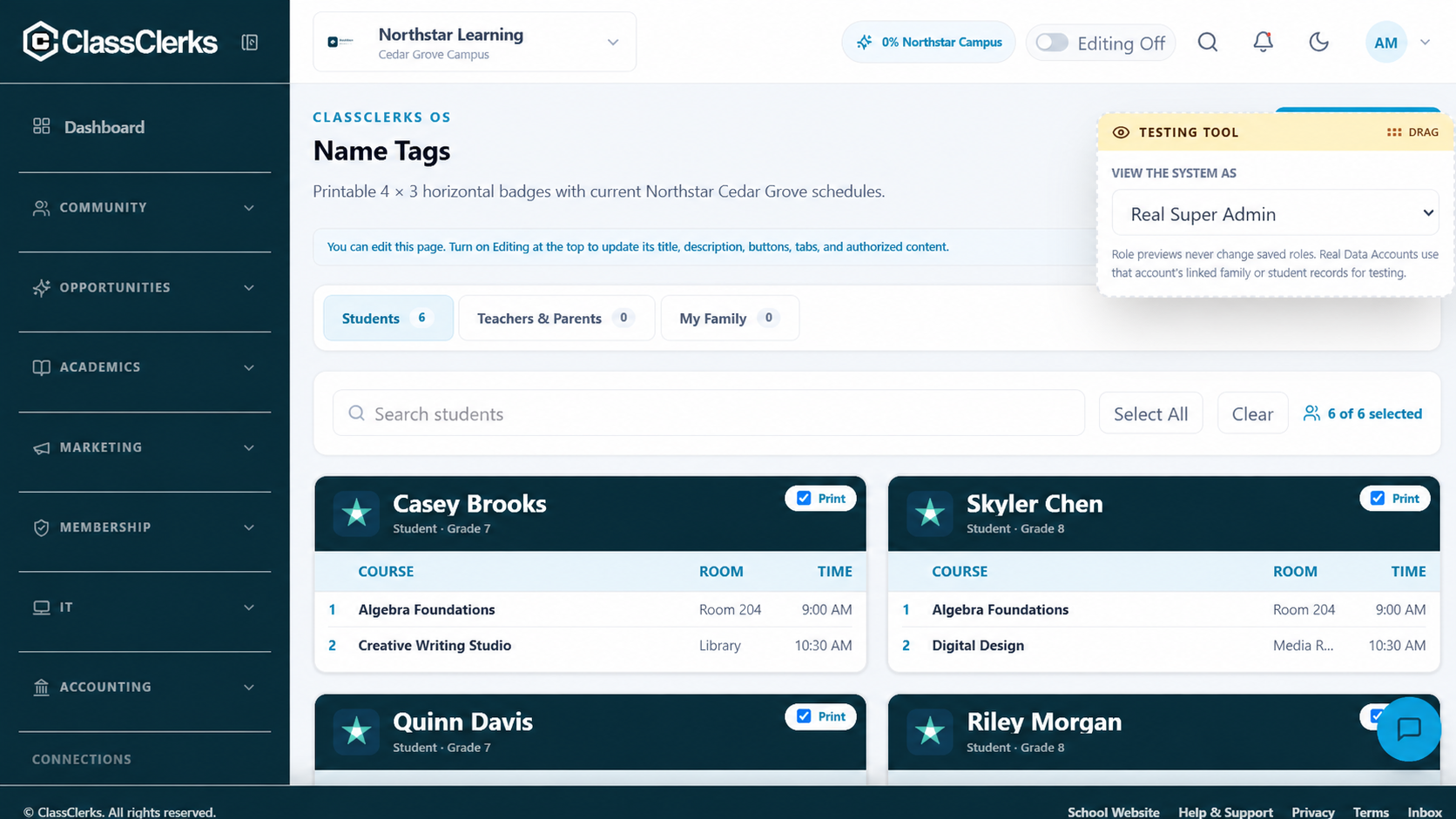The height and width of the screenshot is (819, 1456).
Task: Open the chat bubble widget
Action: coord(1409,728)
